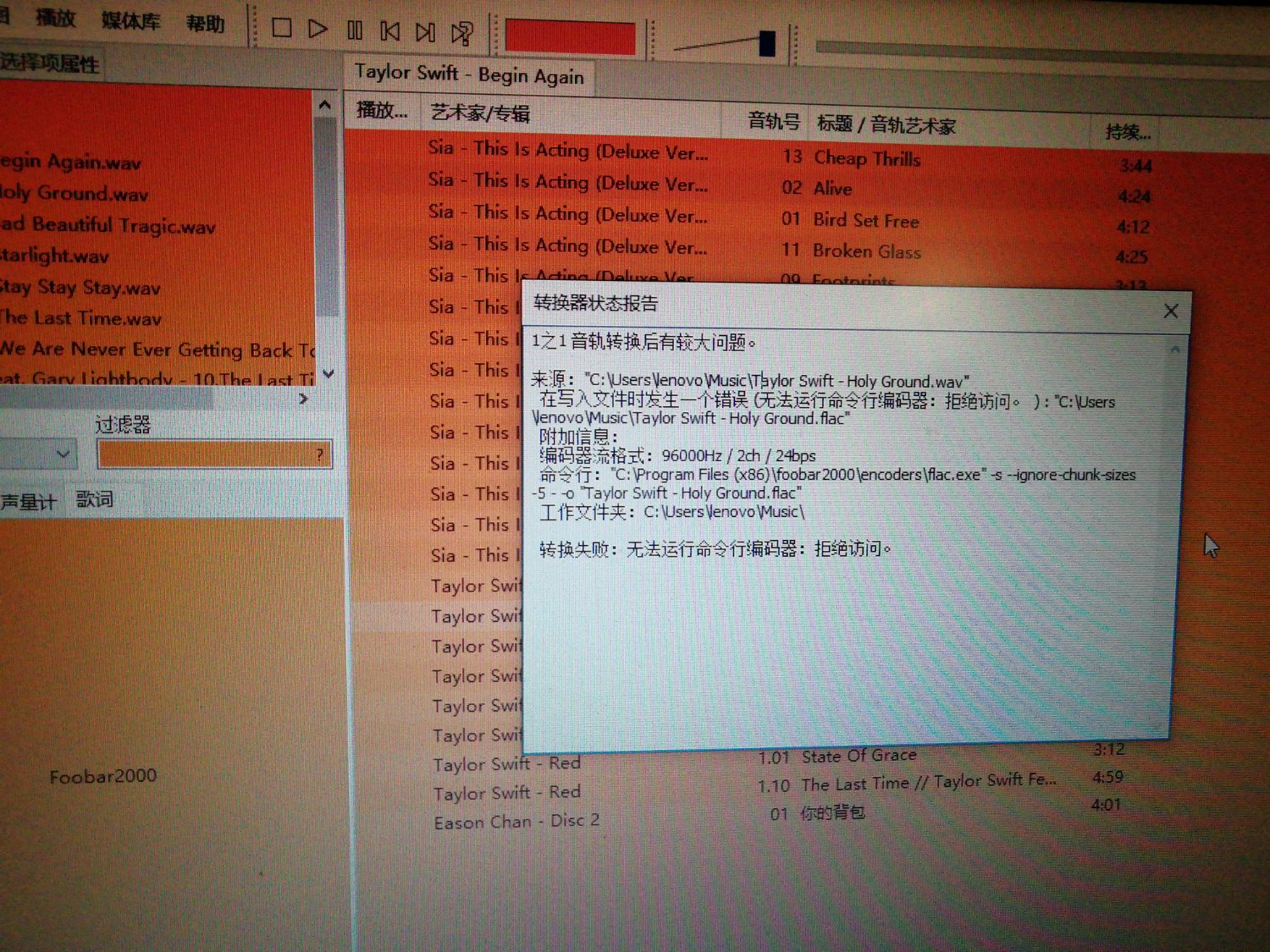Click the scroll-up arrow in the report dialog

click(1175, 349)
